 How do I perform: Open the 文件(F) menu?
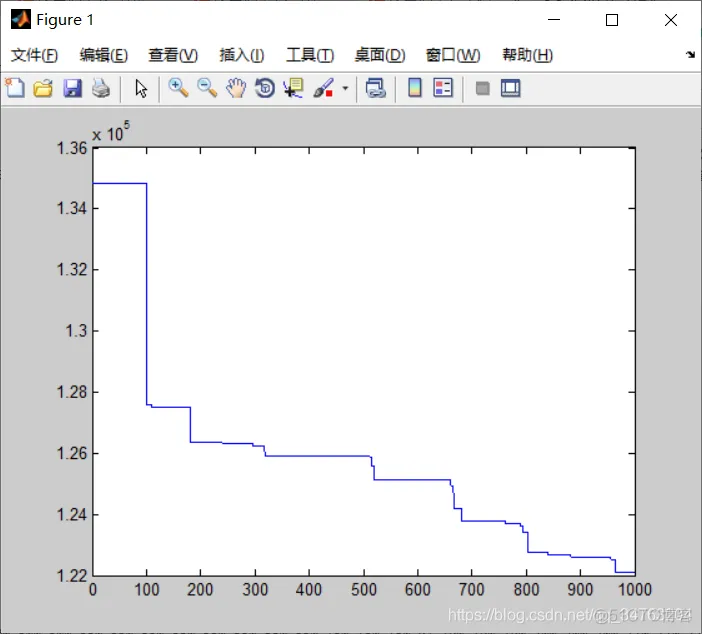[34, 55]
